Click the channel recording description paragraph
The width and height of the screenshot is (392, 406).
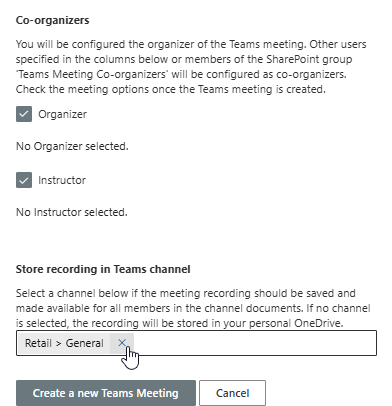click(193, 308)
